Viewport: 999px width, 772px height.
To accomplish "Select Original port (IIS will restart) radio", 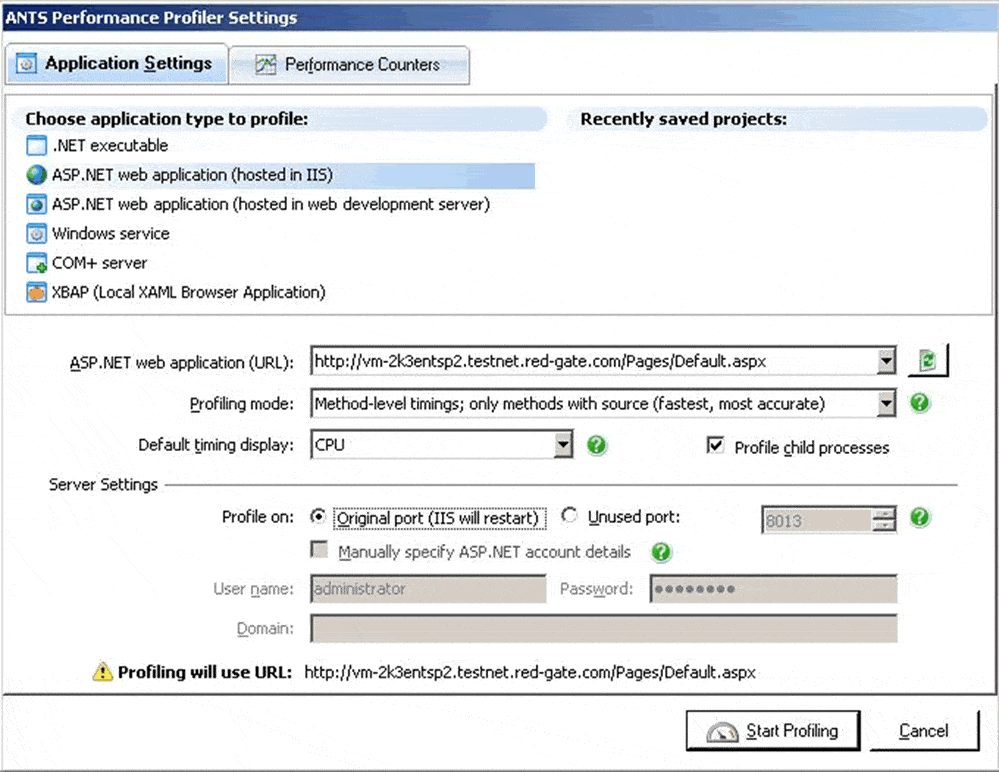I will tap(317, 516).
